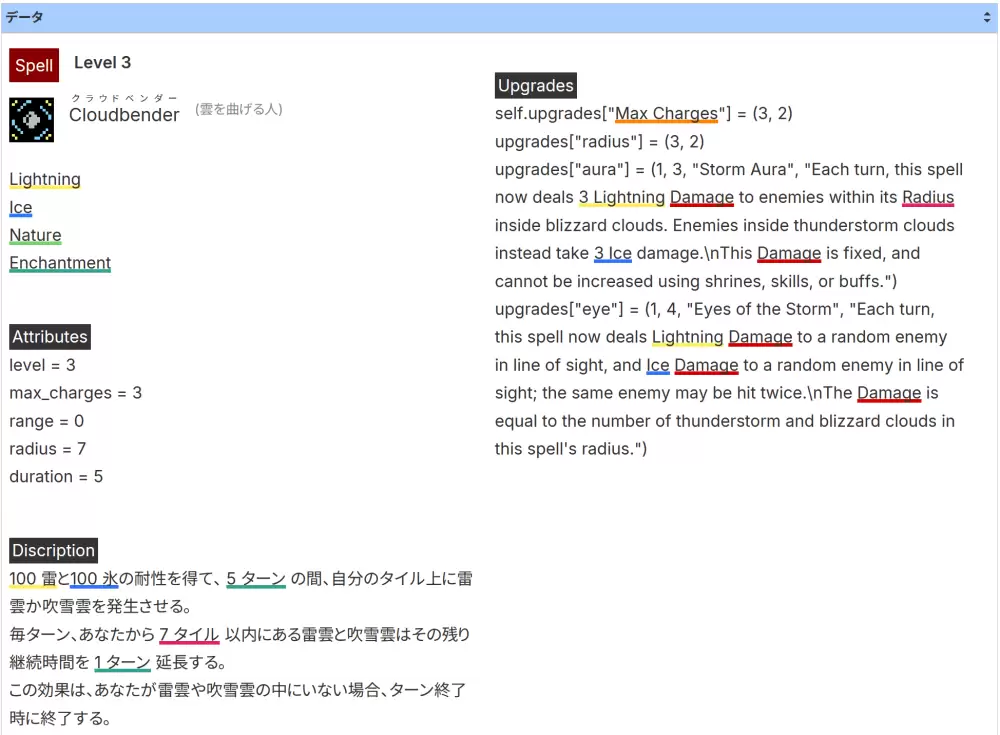The width and height of the screenshot is (1000, 735).
Task: Click the Discription section heading
Action: pyautogui.click(x=53, y=551)
